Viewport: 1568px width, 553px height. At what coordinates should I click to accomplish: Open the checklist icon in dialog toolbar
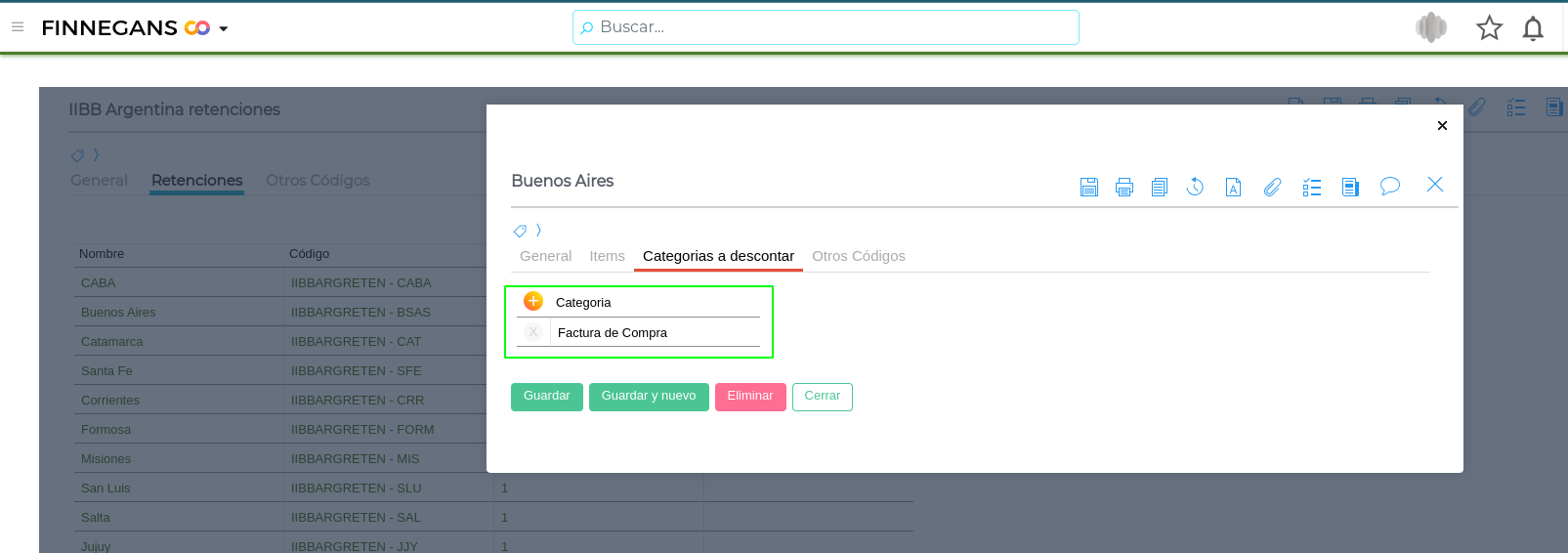1312,187
